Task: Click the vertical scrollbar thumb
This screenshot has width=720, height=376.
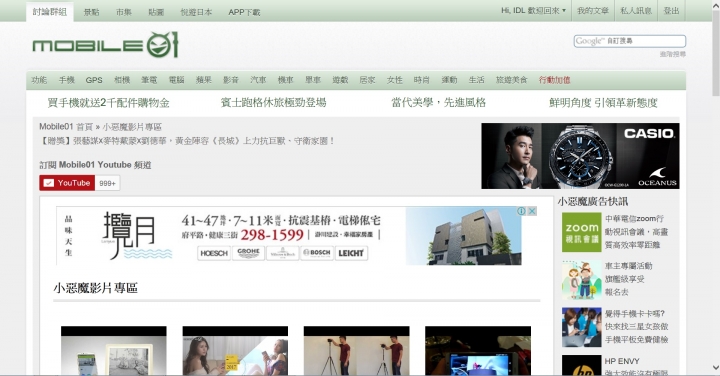Action: pos(715,52)
